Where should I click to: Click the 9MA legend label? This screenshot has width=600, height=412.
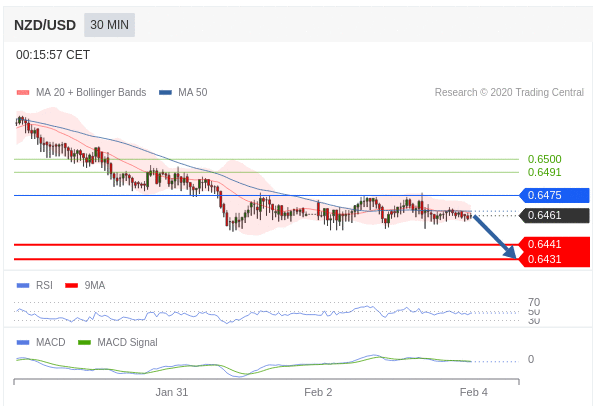click(95, 285)
